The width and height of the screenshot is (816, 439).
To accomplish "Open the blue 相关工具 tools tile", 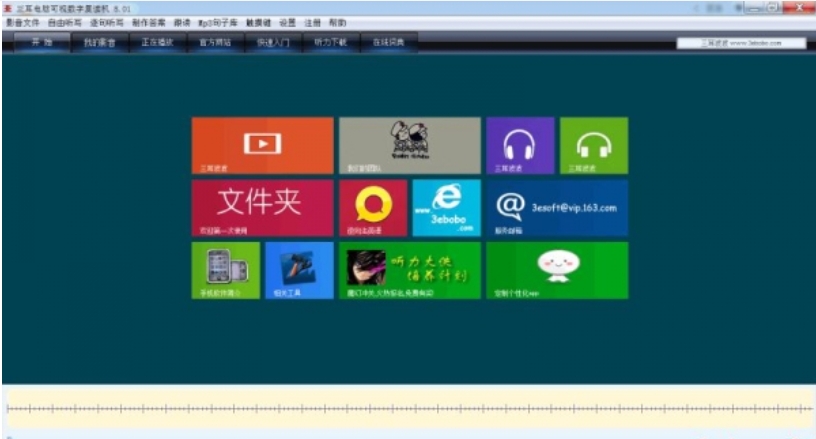I will 299,270.
